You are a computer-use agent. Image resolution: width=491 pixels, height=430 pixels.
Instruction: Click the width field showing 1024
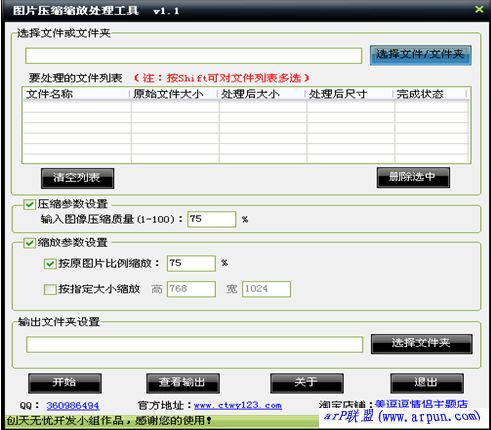(266, 289)
